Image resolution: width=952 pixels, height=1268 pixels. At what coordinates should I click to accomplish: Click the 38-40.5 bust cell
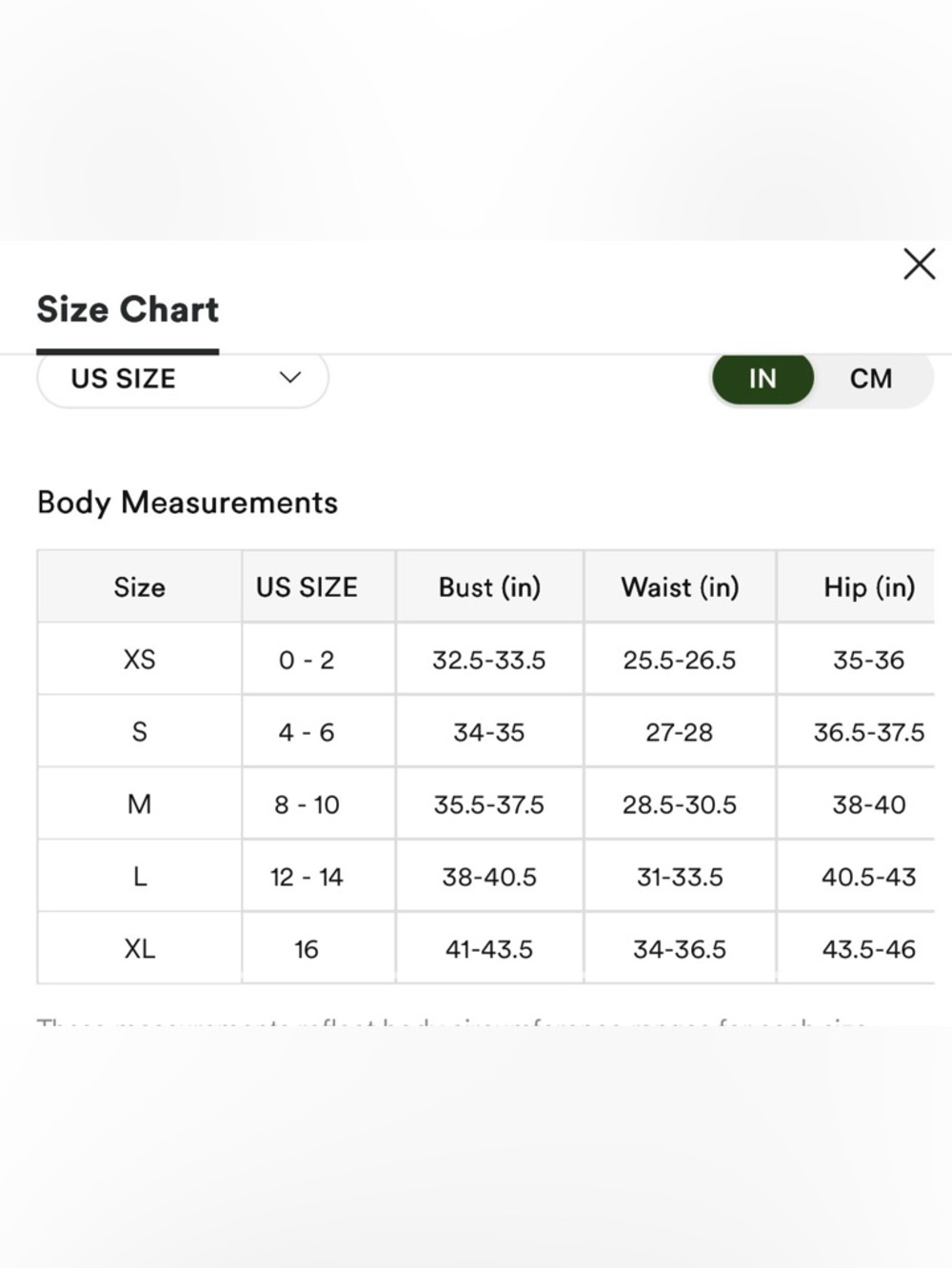tap(489, 877)
